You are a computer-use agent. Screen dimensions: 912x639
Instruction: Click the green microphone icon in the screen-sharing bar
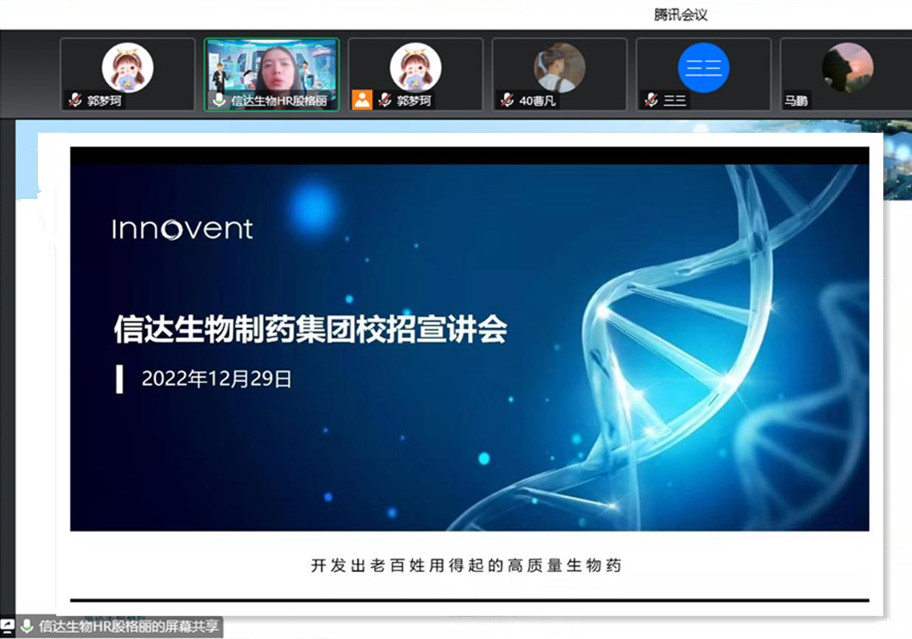pos(27,627)
